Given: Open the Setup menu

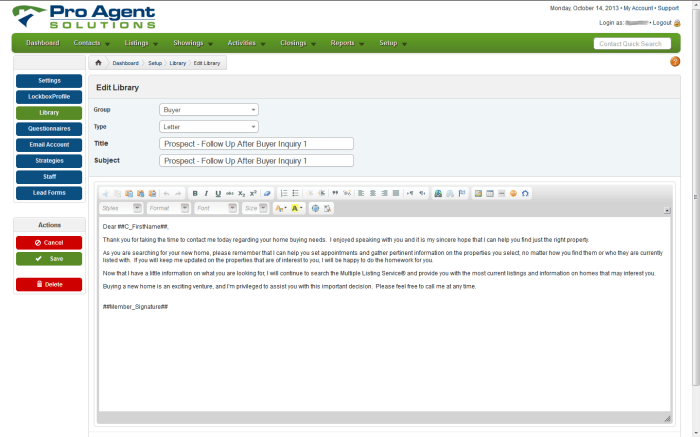Looking at the screenshot, I should (x=393, y=43).
